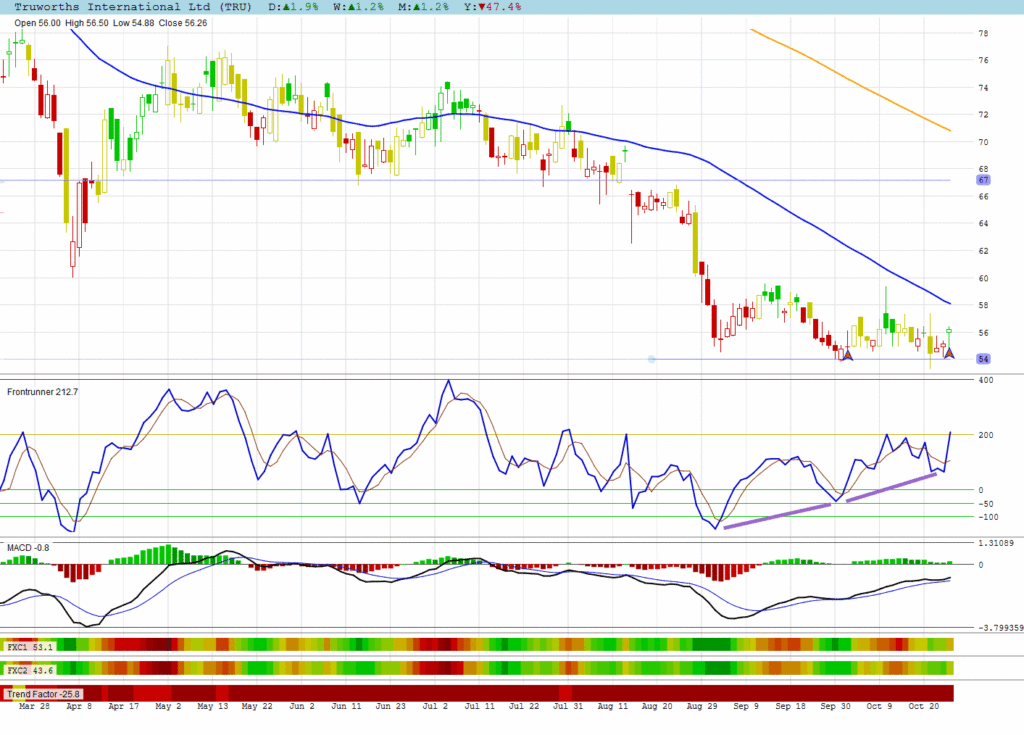The width and height of the screenshot is (1024, 735).
Task: Click the circle handle on the 54 support line
Action: click(651, 359)
